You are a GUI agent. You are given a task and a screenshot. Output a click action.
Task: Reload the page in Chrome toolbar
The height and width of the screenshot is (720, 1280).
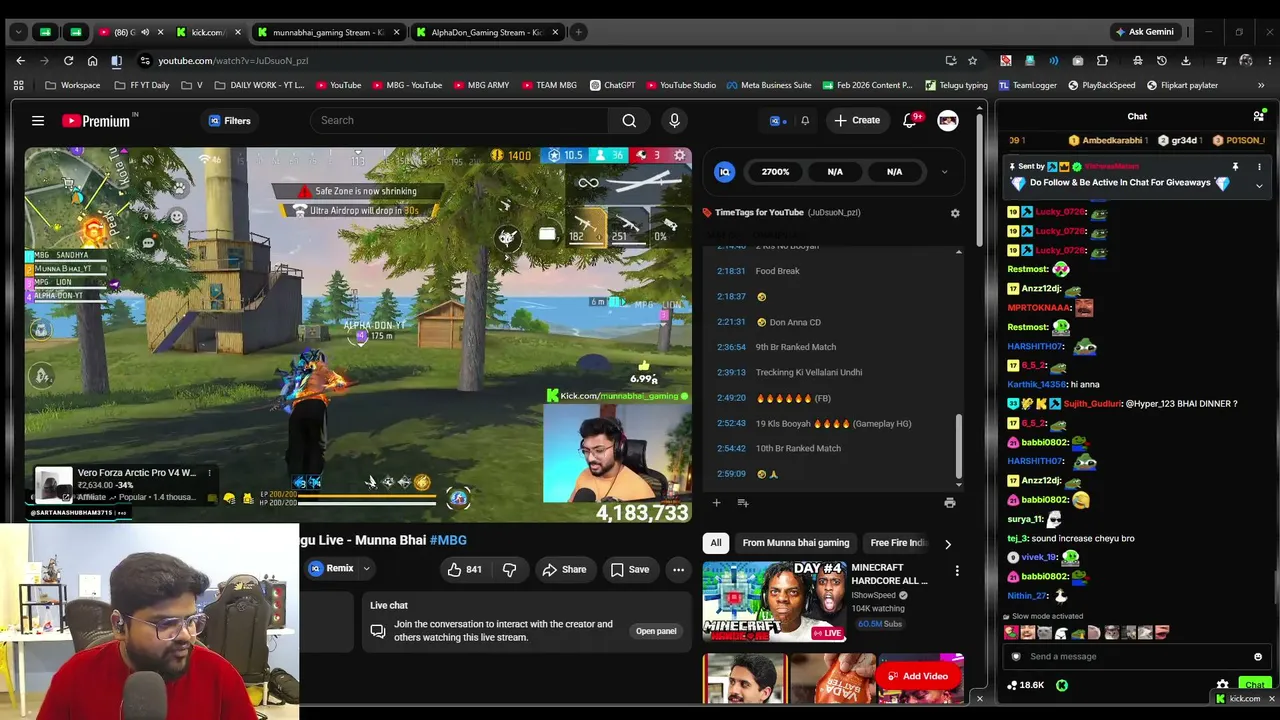67,61
